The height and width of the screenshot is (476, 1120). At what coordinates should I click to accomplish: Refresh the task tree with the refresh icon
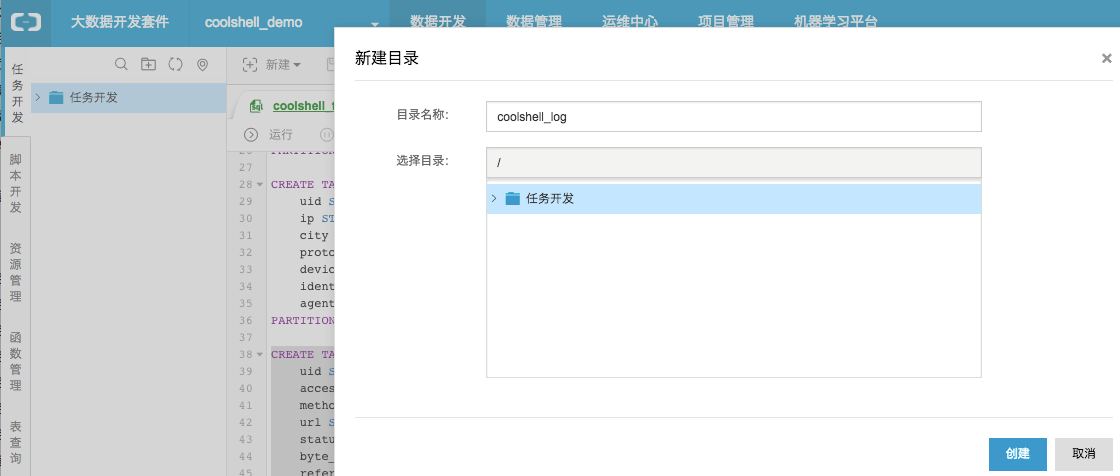pos(176,64)
